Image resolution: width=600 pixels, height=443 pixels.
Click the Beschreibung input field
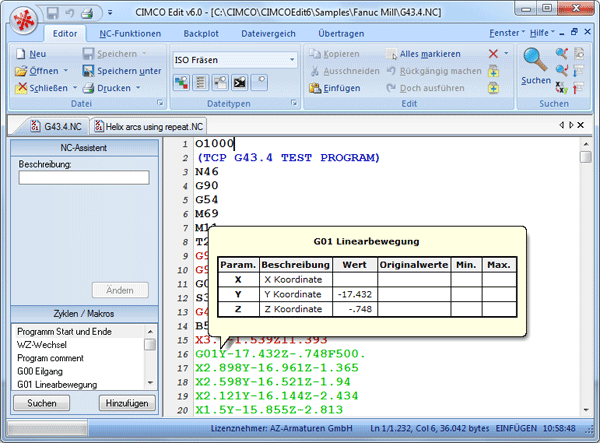[84, 178]
